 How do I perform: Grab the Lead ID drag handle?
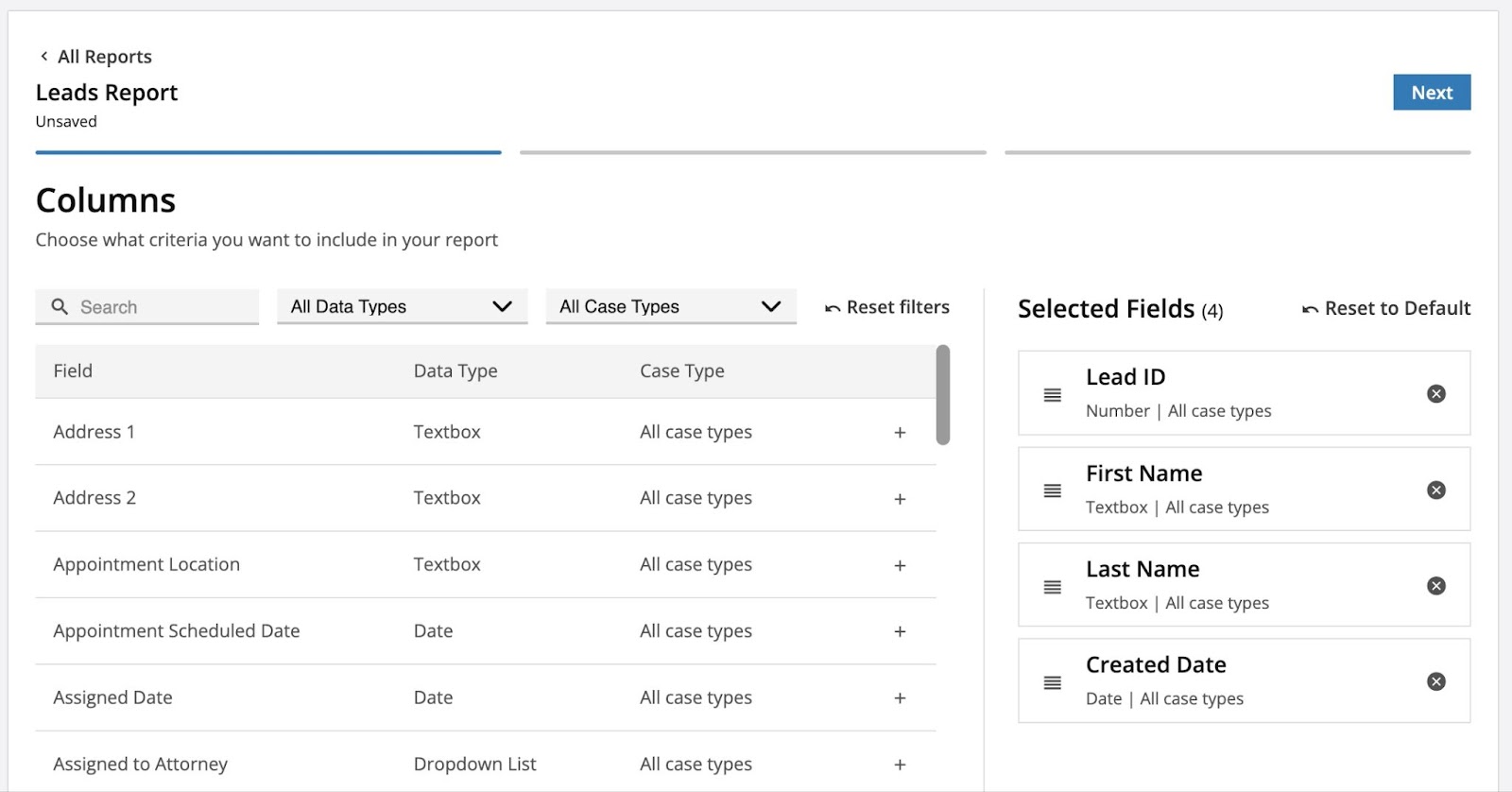1052,395
